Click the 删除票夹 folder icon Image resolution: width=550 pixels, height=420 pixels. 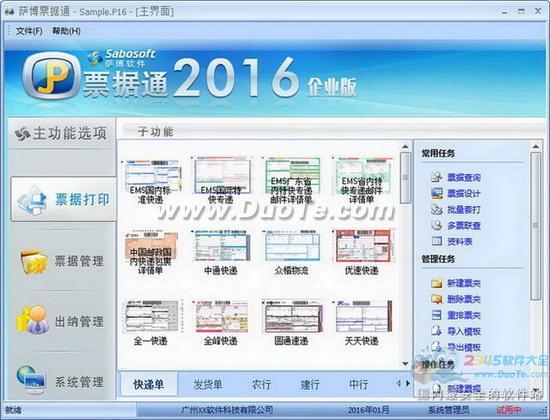click(x=437, y=299)
